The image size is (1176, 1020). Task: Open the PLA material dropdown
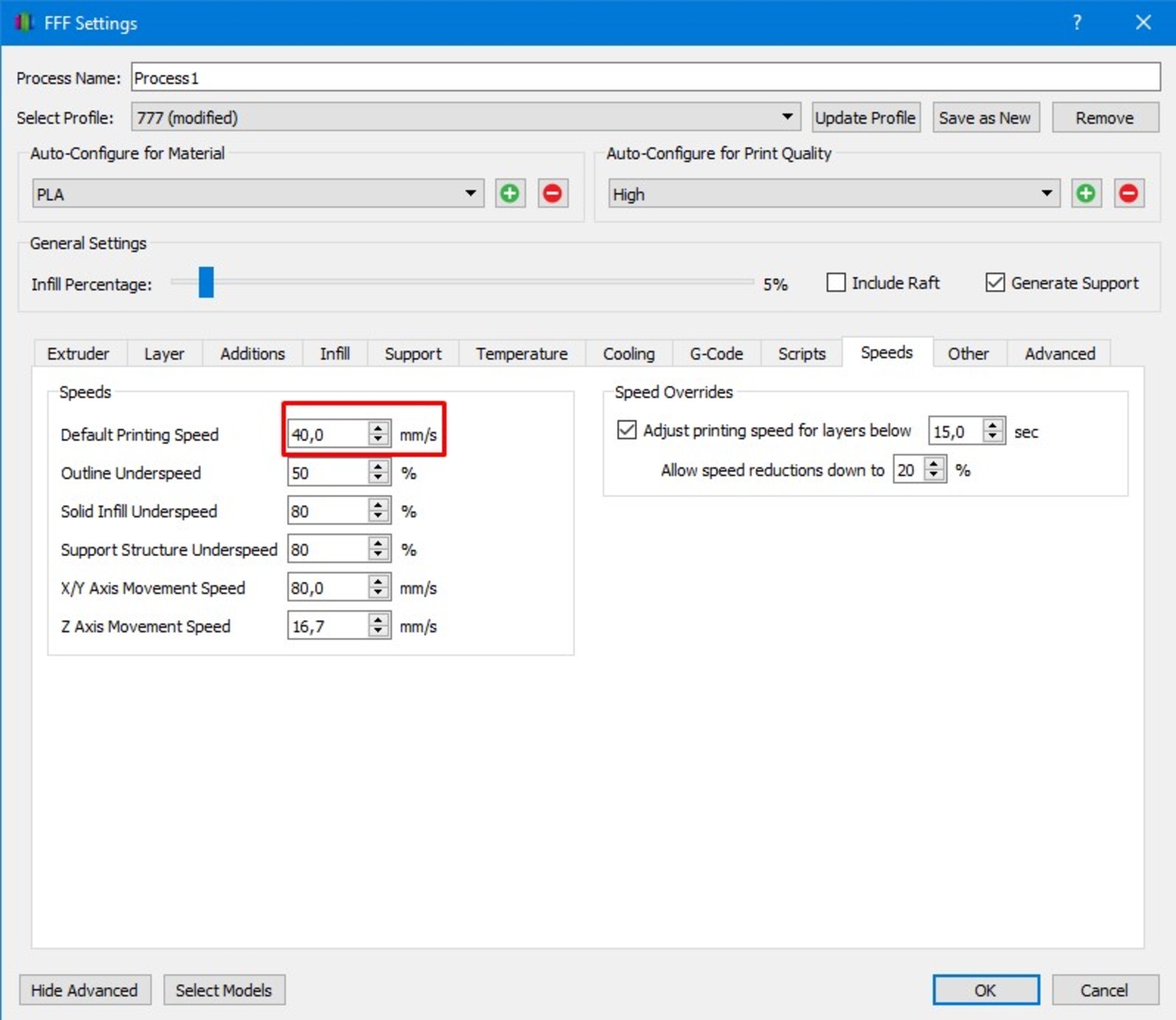pos(258,194)
